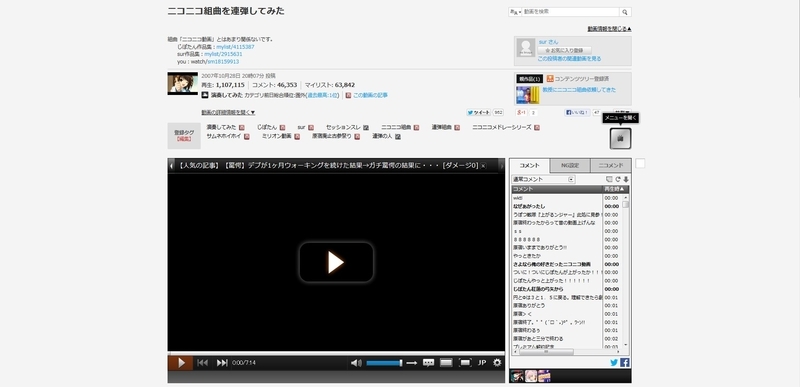Open the mylist/2915631 link
Viewport: 800px width, 387px height.
[223, 54]
